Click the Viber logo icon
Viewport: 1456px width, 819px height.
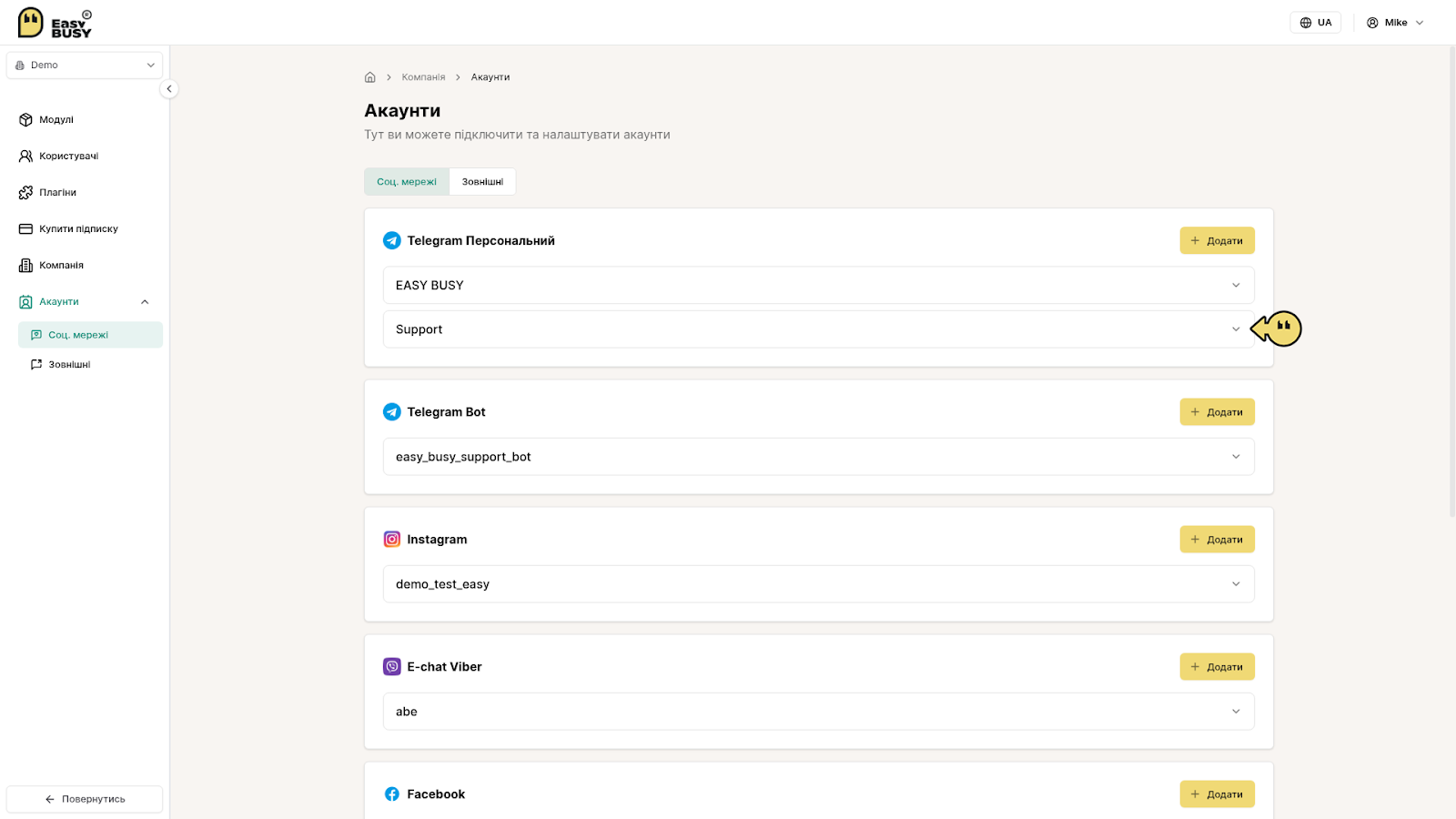point(392,667)
